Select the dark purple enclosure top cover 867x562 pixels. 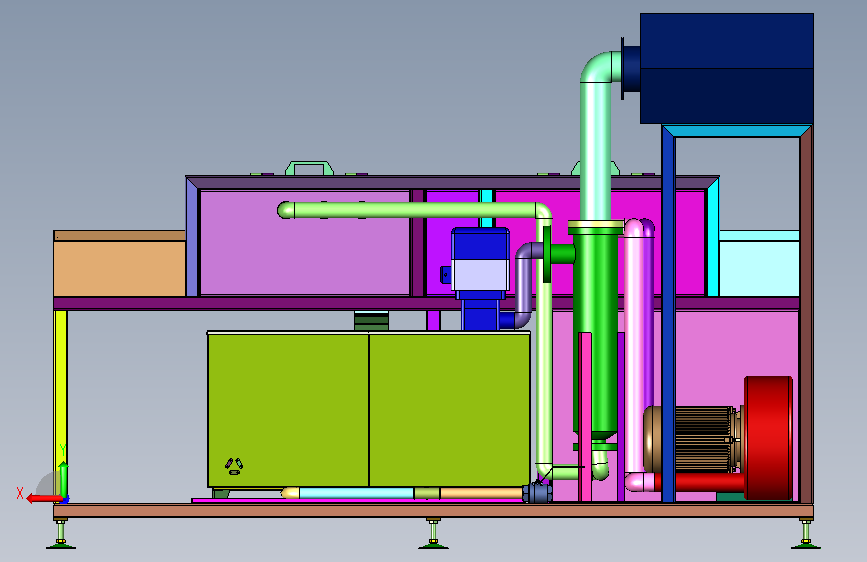452,183
